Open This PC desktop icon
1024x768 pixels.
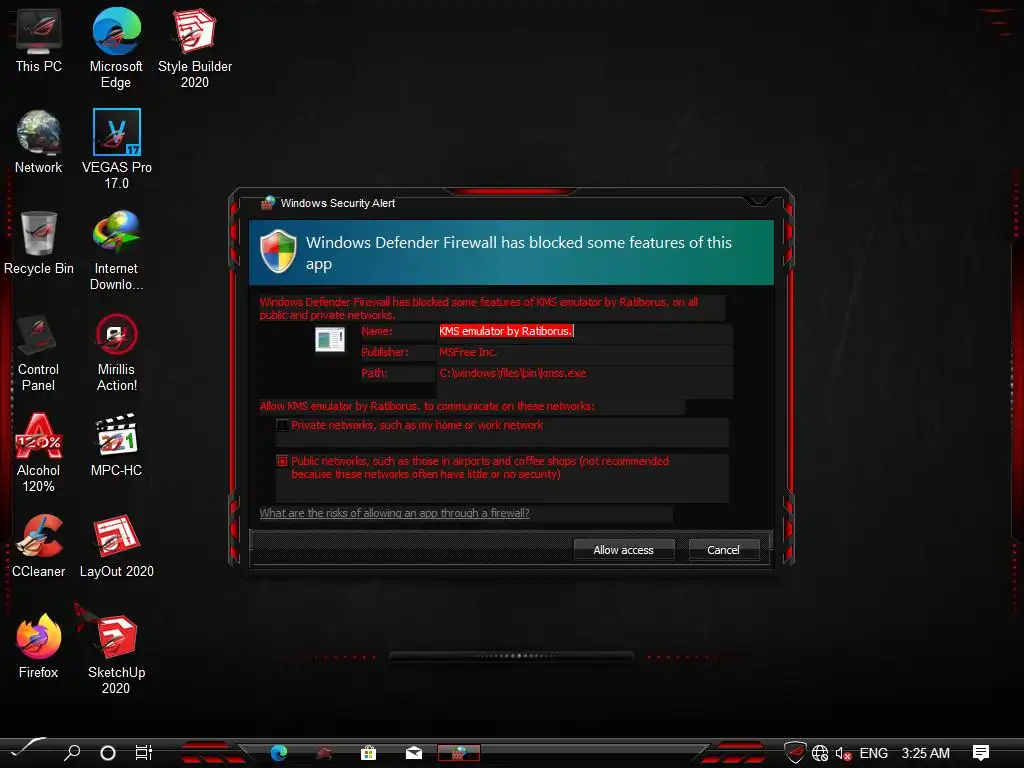click(39, 40)
